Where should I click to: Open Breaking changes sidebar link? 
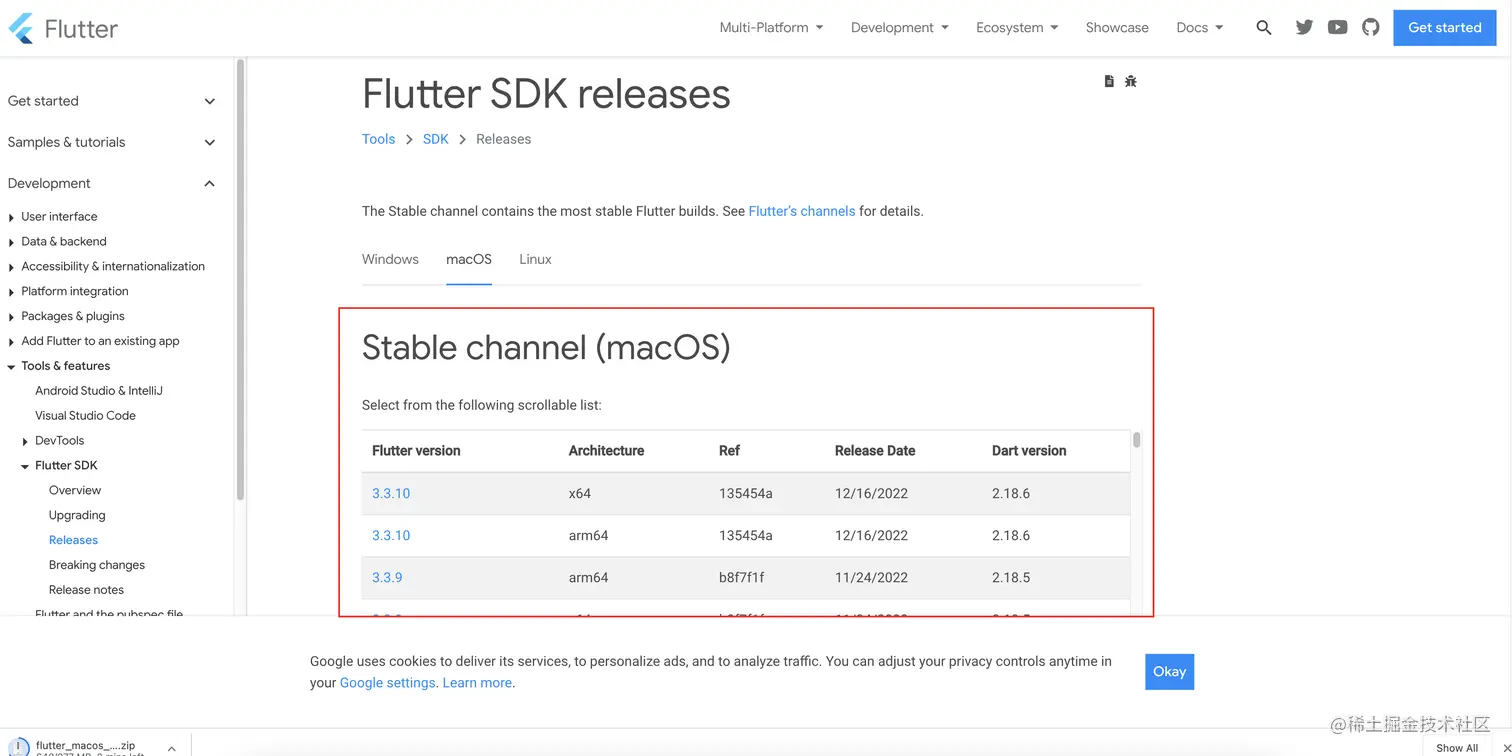point(97,565)
